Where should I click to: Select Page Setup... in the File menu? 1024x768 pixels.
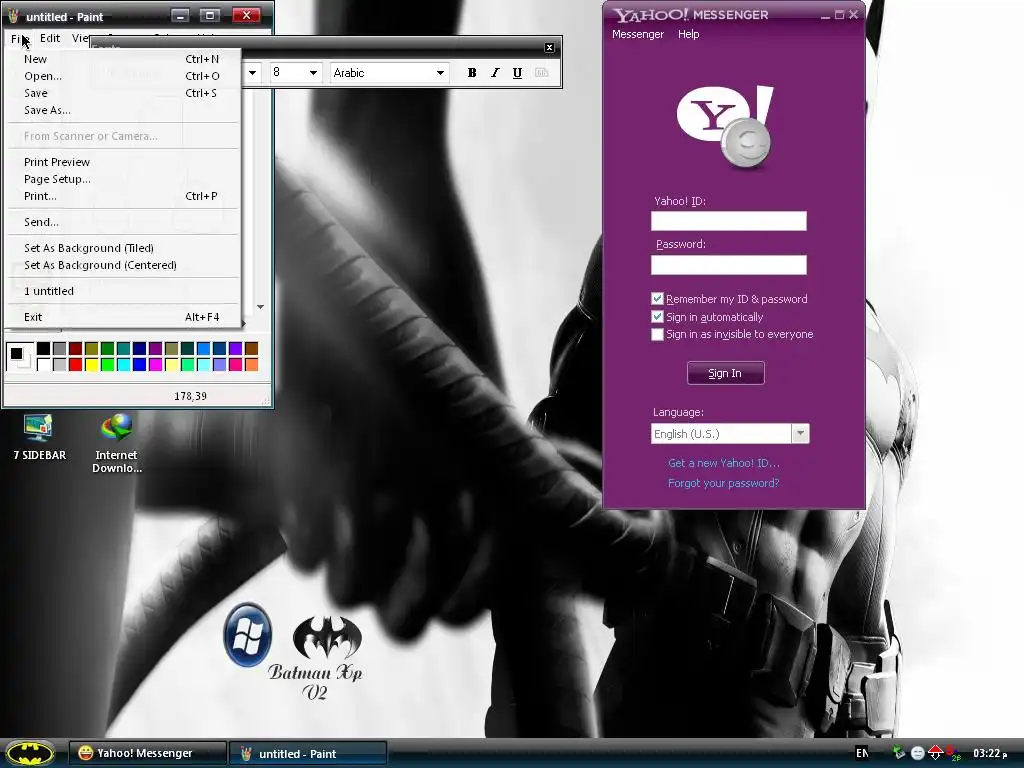(123, 179)
